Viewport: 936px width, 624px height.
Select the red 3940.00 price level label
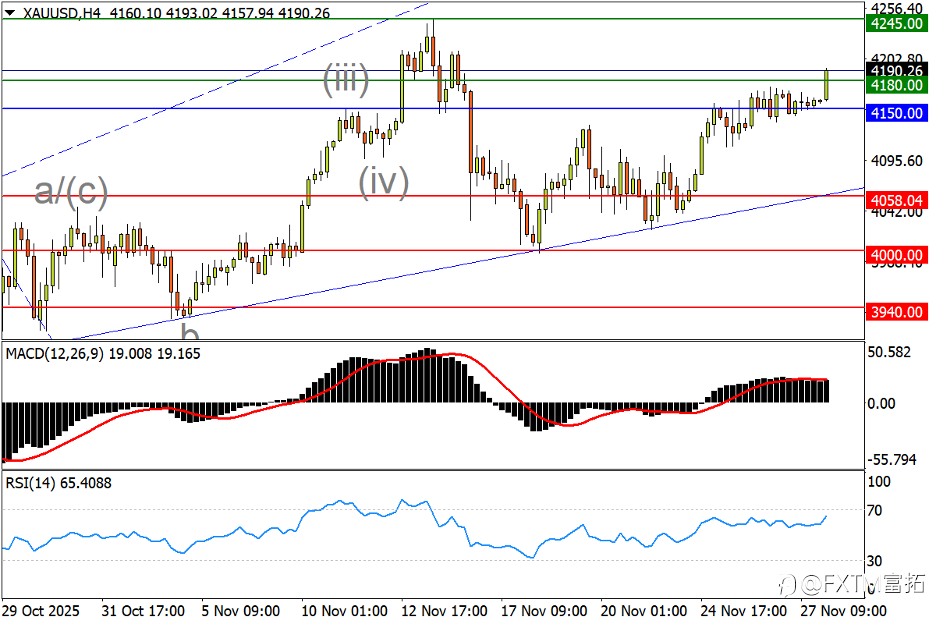897,312
